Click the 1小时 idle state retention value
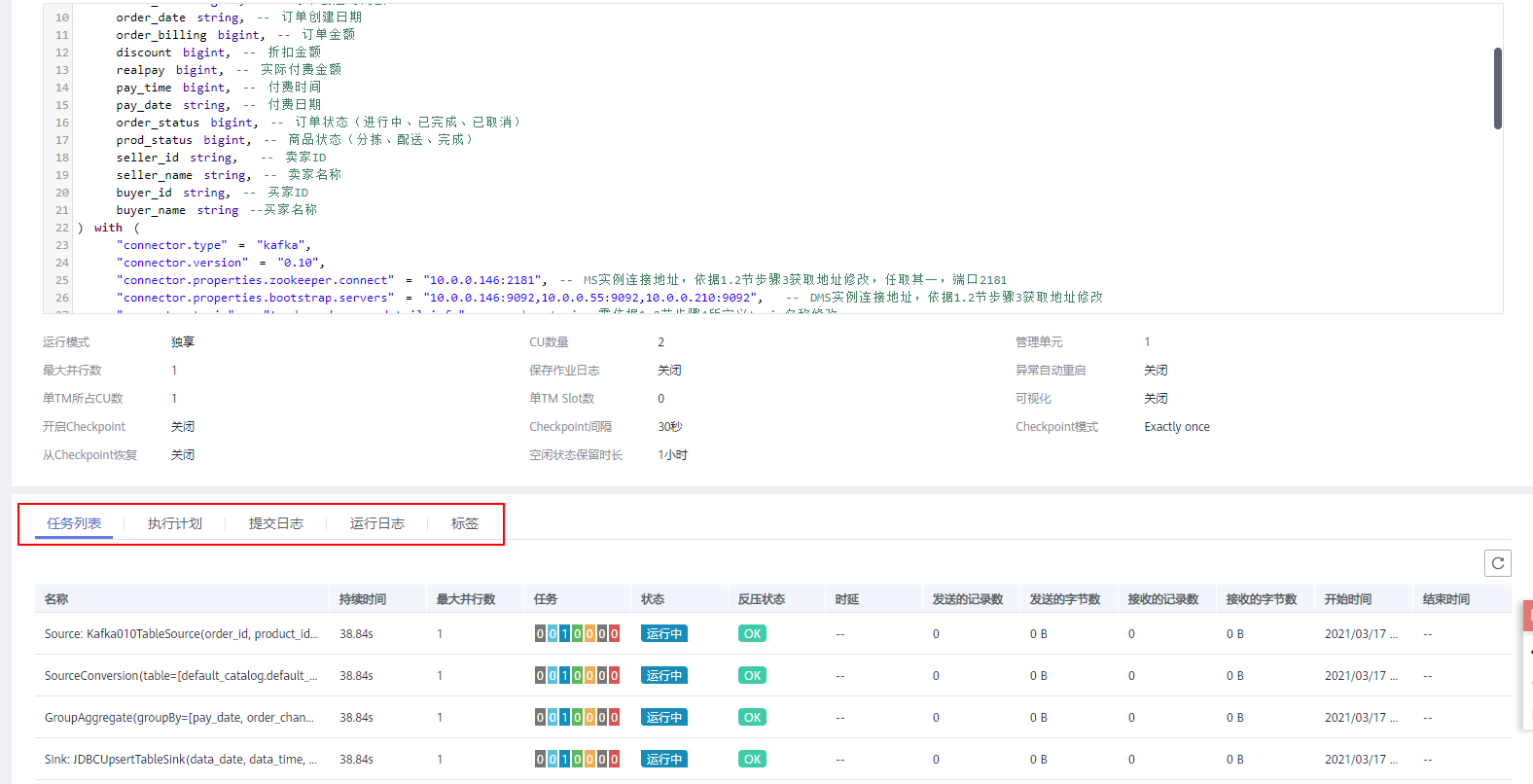1533x784 pixels. tap(673, 455)
